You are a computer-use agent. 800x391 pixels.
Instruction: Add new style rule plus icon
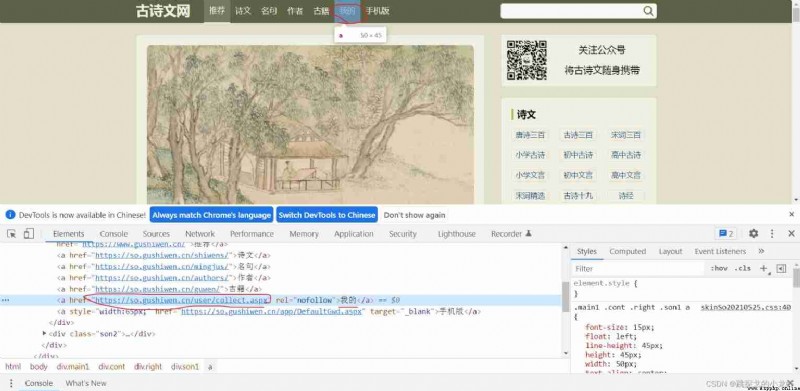coord(764,268)
